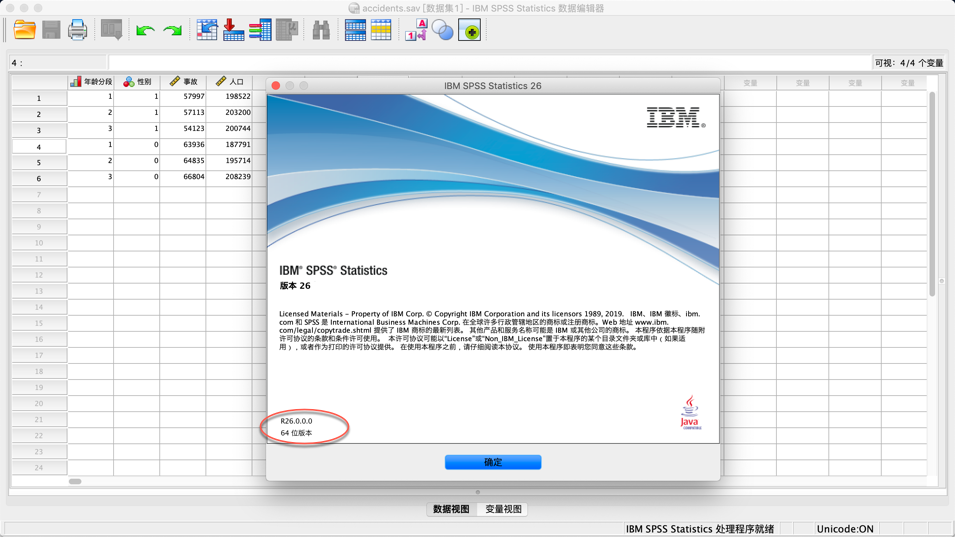
Task: Switch to 数据视图 tab
Action: (x=451, y=509)
